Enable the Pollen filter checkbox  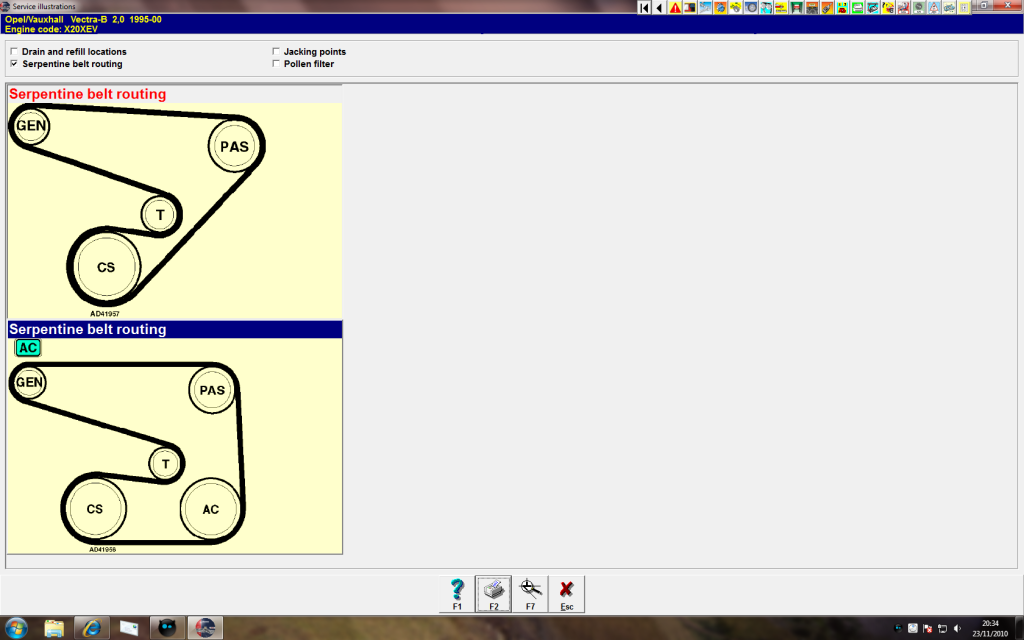coord(276,64)
